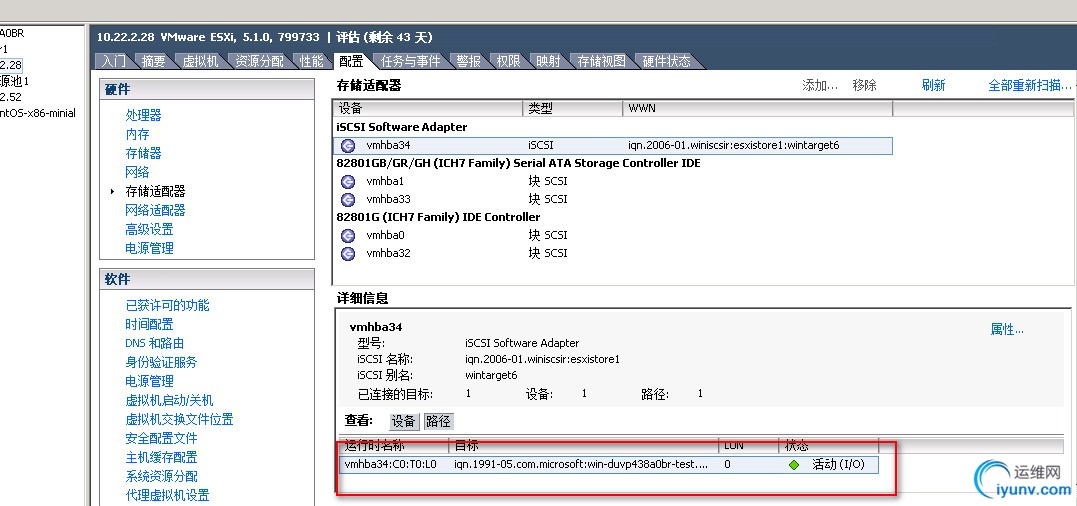
Task: Open 已获许可的功能 link
Action: coord(168,306)
